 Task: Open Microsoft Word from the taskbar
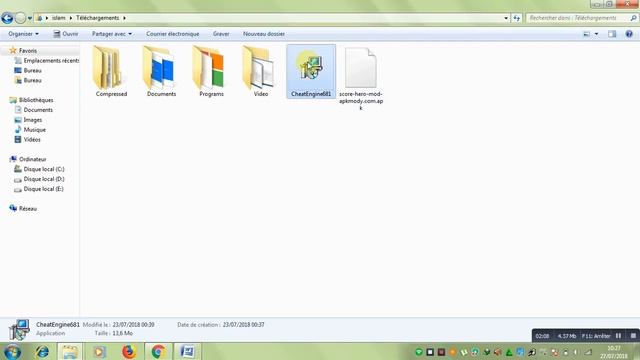187,351
